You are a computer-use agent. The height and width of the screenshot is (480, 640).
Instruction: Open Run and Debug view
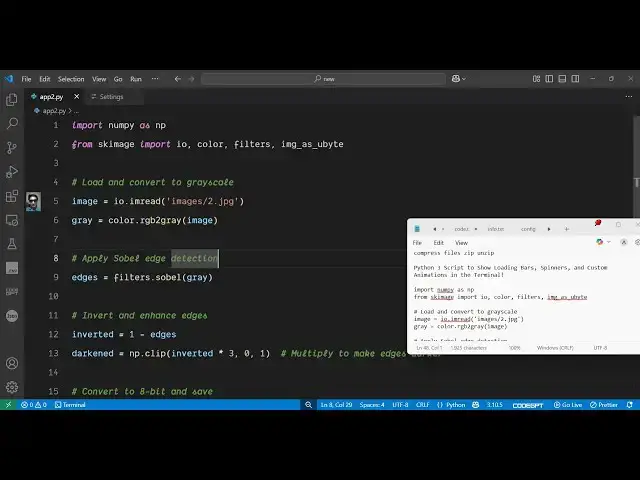pos(12,172)
